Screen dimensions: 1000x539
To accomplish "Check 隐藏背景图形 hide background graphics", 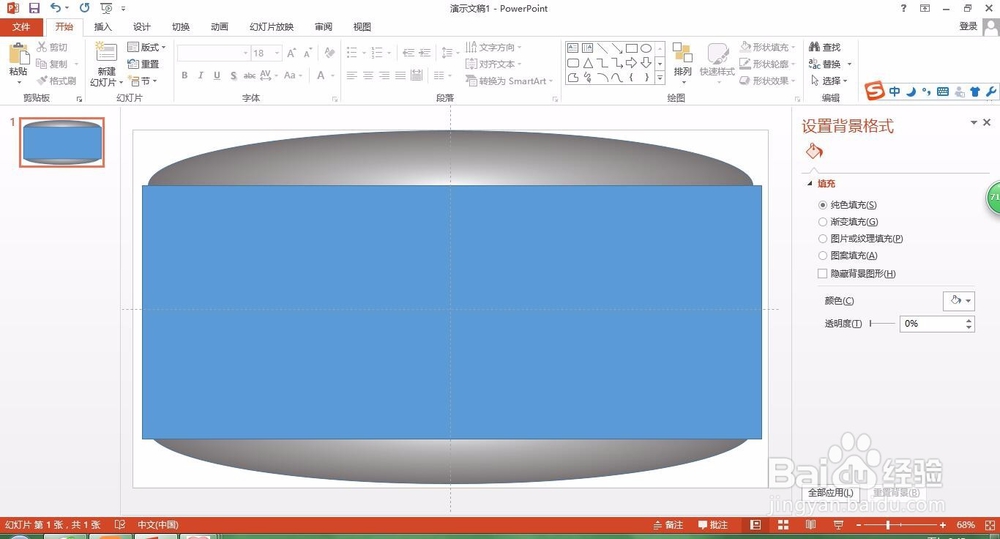I will [x=857, y=274].
